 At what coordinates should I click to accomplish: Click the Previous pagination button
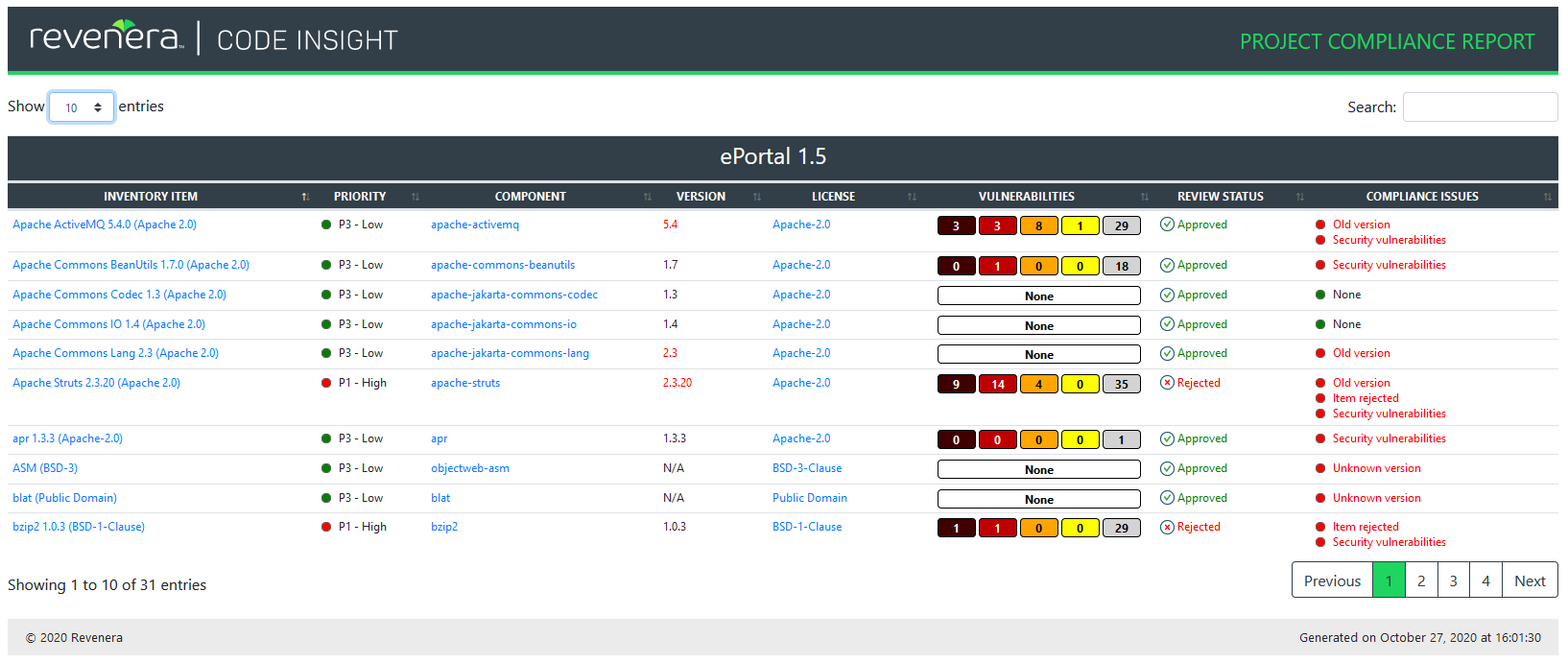point(1332,580)
